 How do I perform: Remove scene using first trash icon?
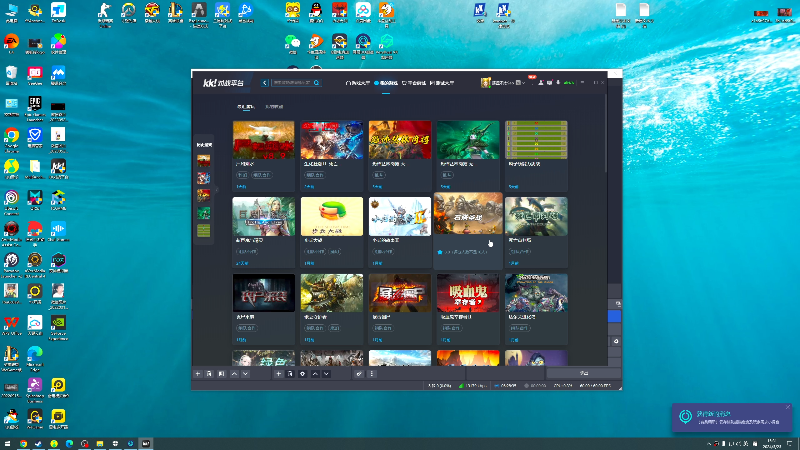pyautogui.click(x=209, y=374)
